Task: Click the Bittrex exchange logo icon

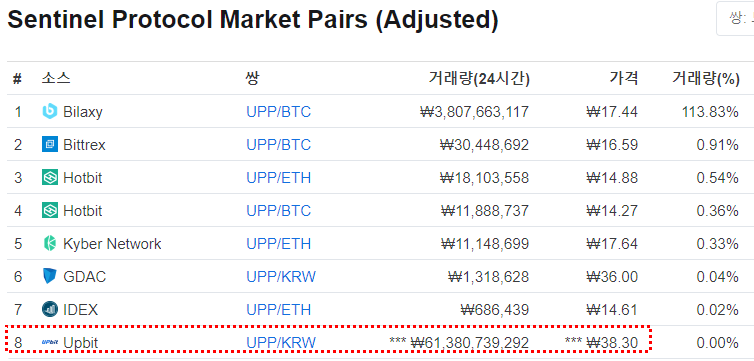Action: point(50,144)
